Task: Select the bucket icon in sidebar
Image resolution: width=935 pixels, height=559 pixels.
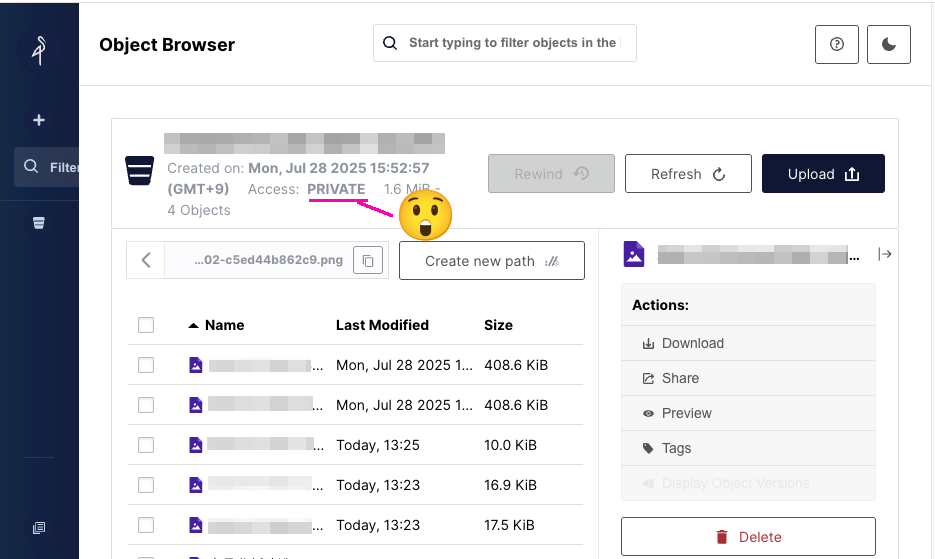Action: coord(39,223)
